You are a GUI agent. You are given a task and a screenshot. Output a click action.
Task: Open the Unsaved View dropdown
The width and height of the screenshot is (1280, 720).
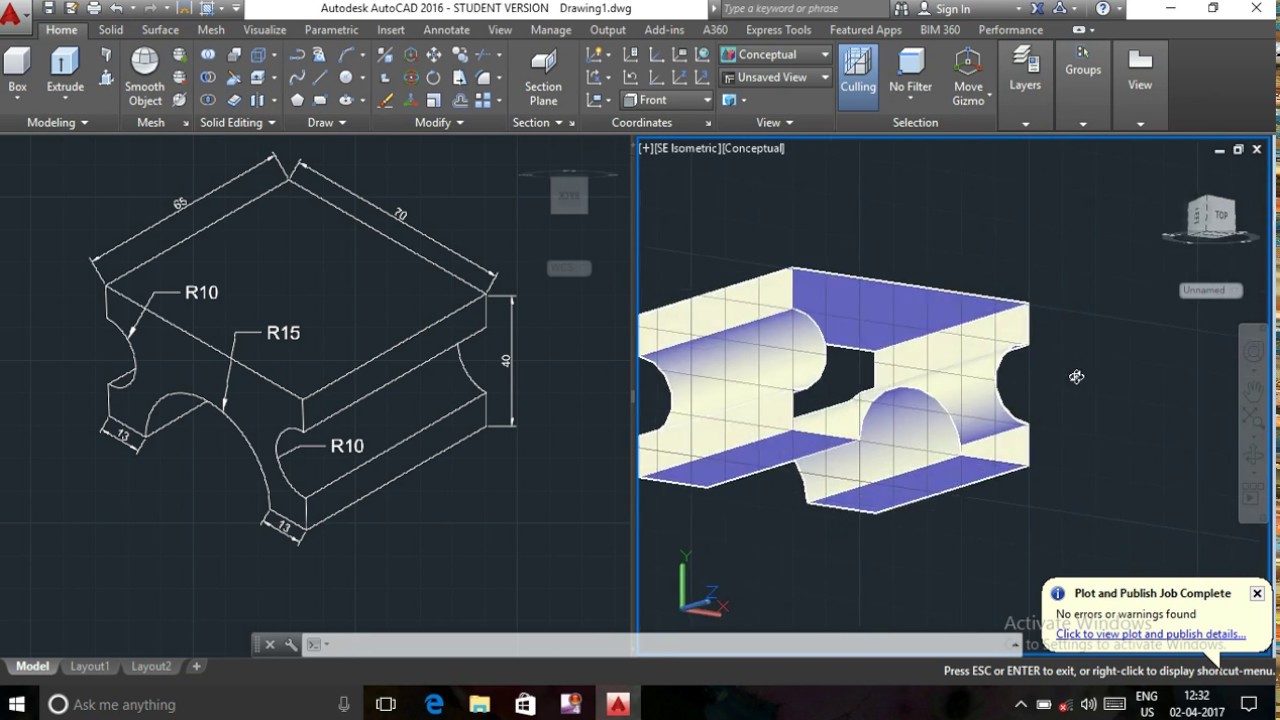775,77
